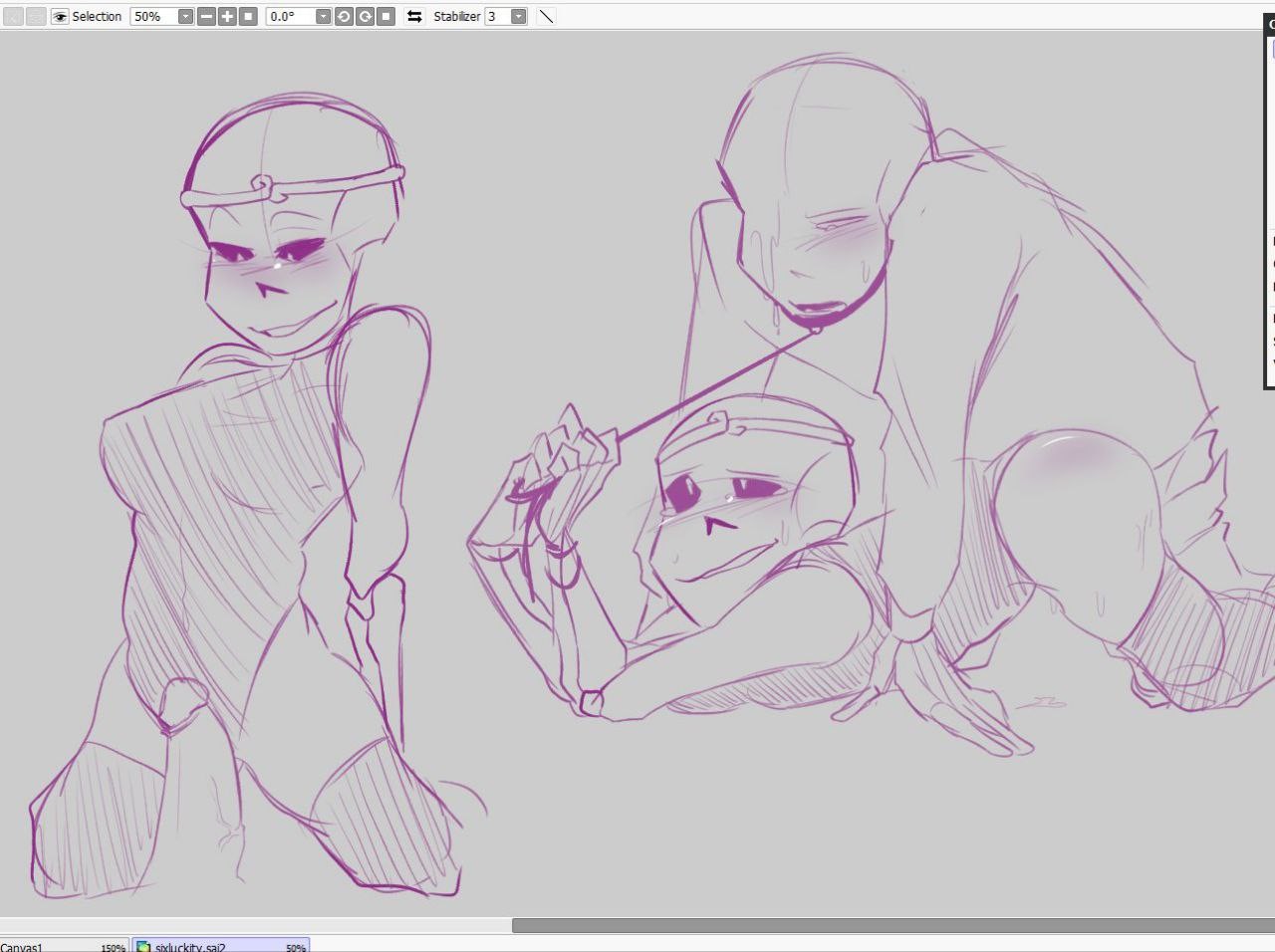1275x952 pixels.
Task: Expand the Stabilizer value dropdown
Action: pyautogui.click(x=518, y=17)
